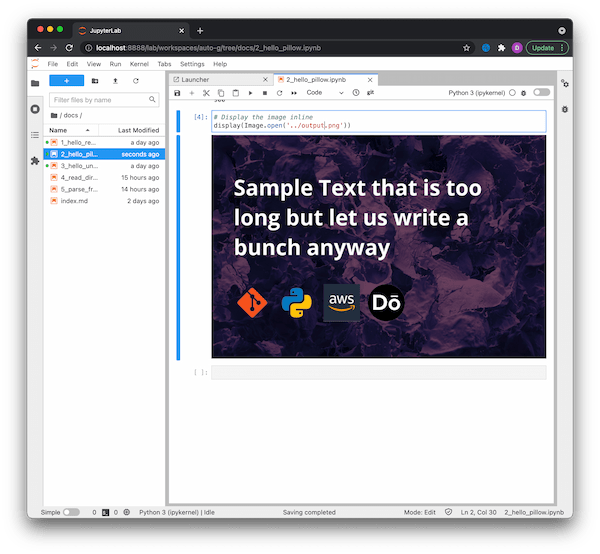This screenshot has height=554, width=600.
Task: Run the selected cell with the play button
Action: 250,93
